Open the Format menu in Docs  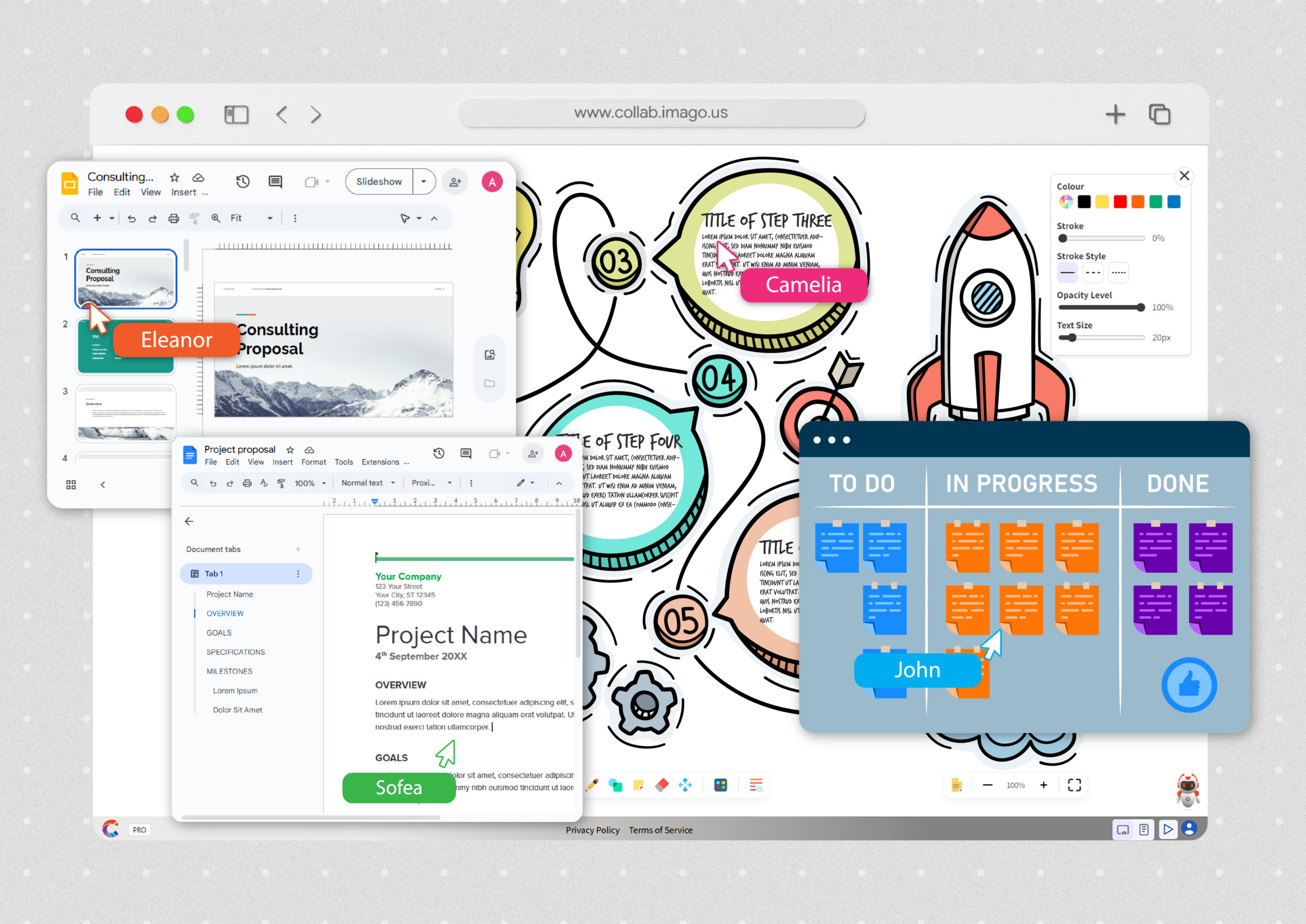pyautogui.click(x=313, y=462)
